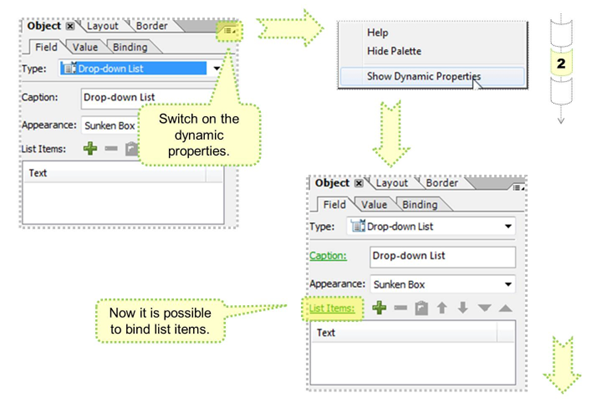Click the downward-pointing triangle sort icon

pyautogui.click(x=484, y=309)
